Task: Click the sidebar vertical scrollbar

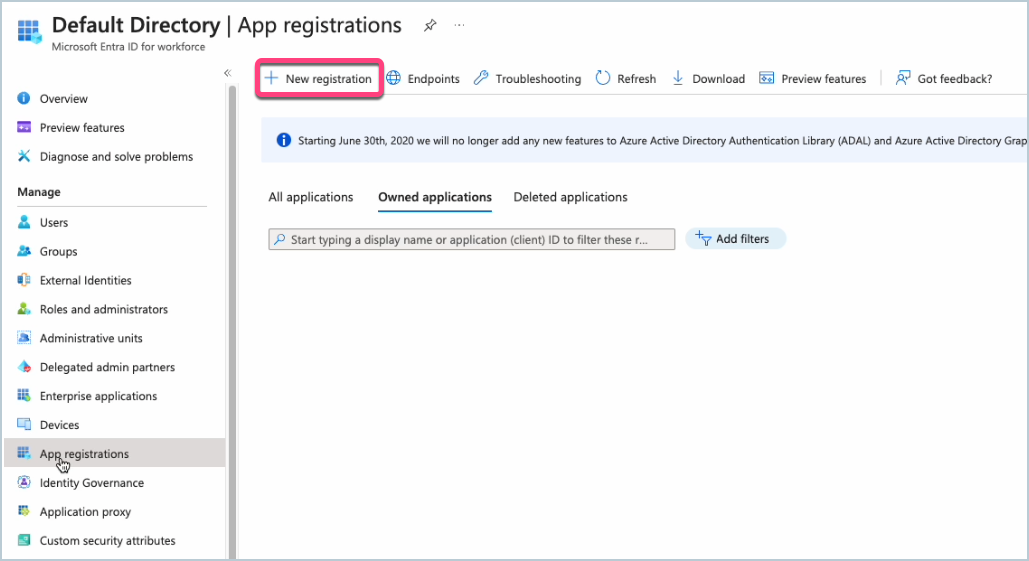Action: coord(232,322)
